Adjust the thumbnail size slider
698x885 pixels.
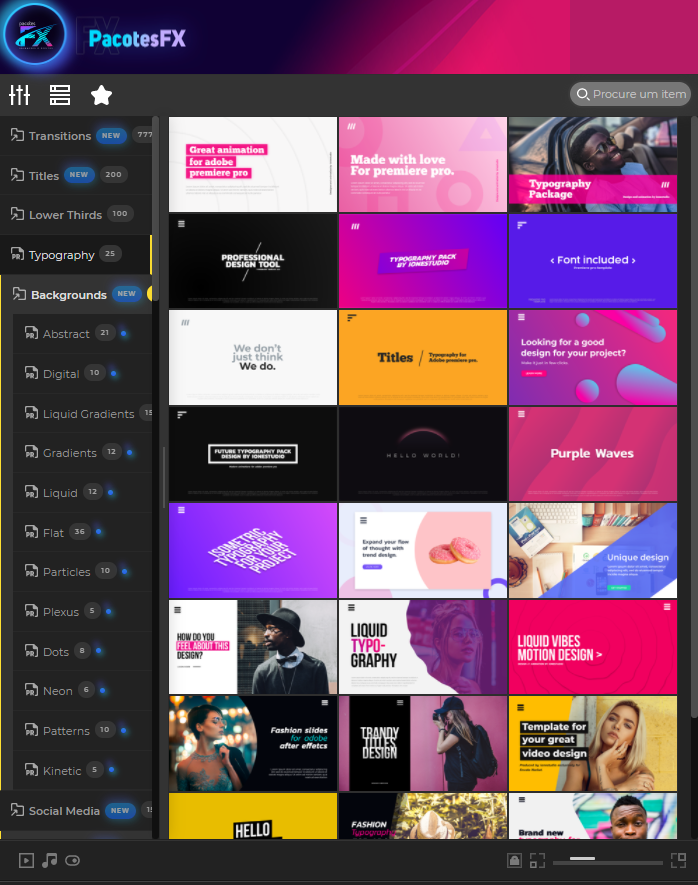coord(582,859)
